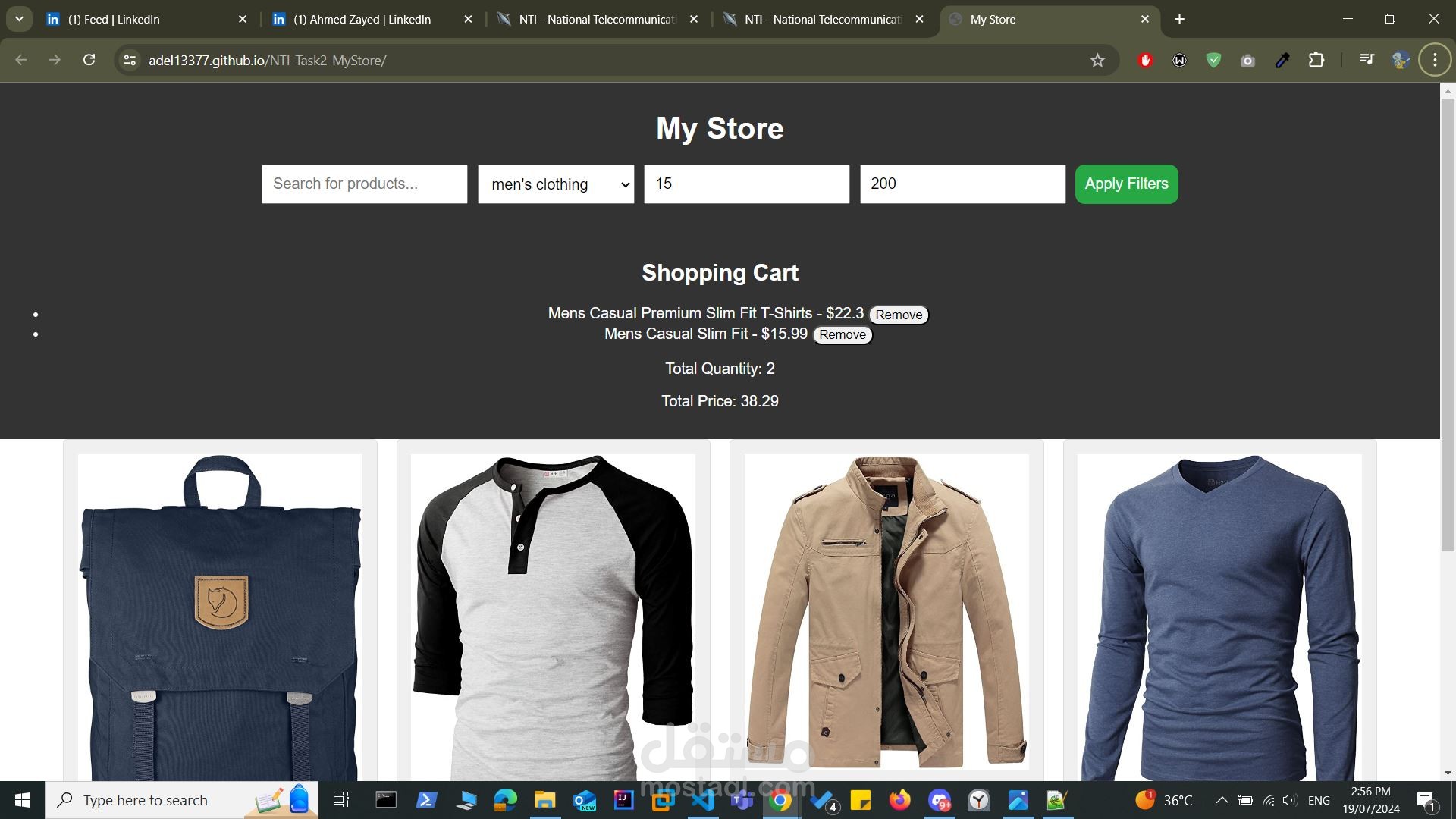Viewport: 1456px width, 819px height.
Task: Switch to Ahmed Zayed LinkedIn tab
Action: point(362,20)
